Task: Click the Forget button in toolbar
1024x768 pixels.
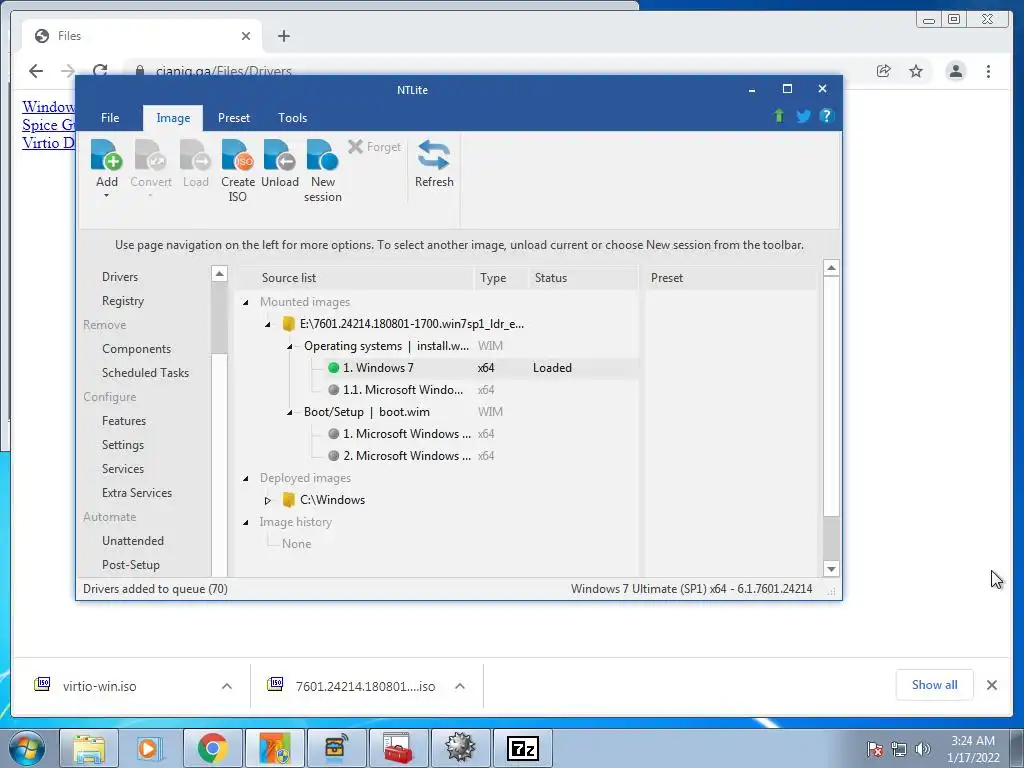Action: click(375, 147)
